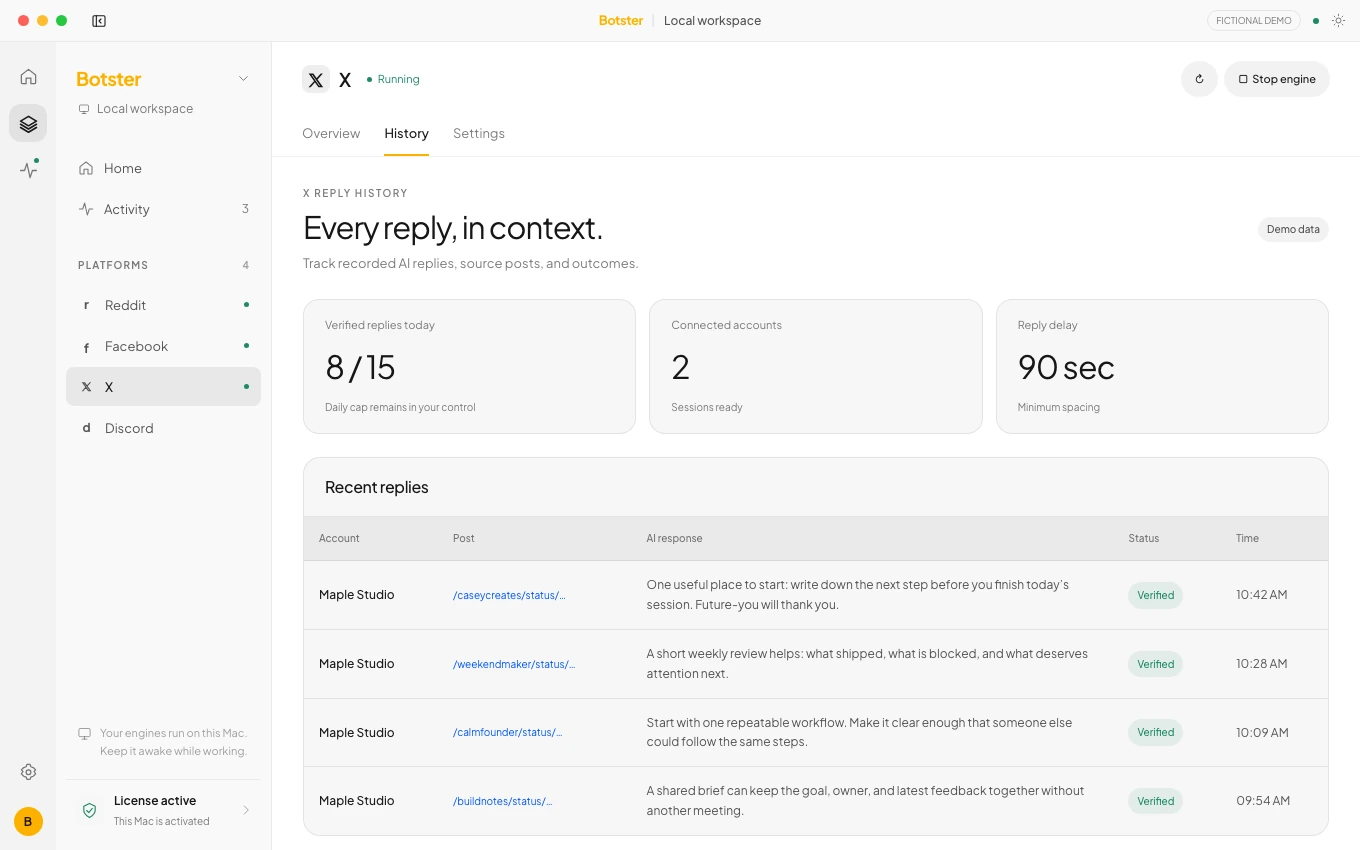1360x850 pixels.
Task: Stop the engine
Action: pos(1277,79)
